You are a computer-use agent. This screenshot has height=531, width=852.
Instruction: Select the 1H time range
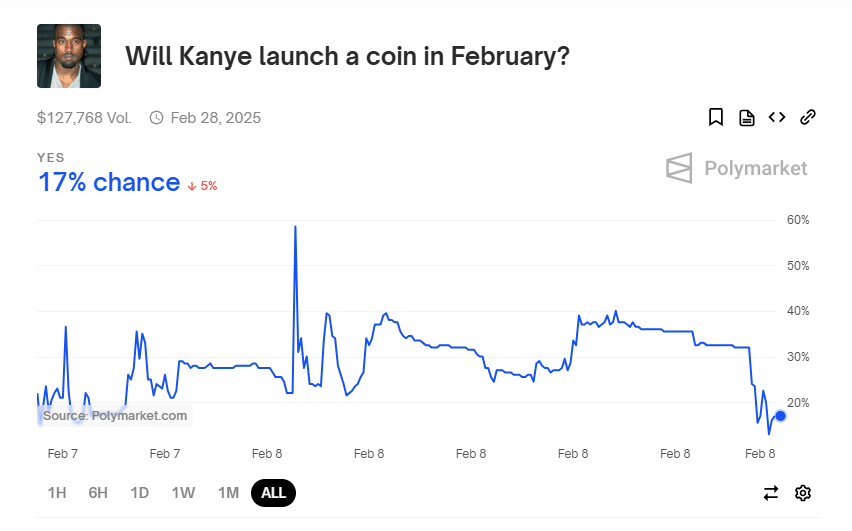57,493
